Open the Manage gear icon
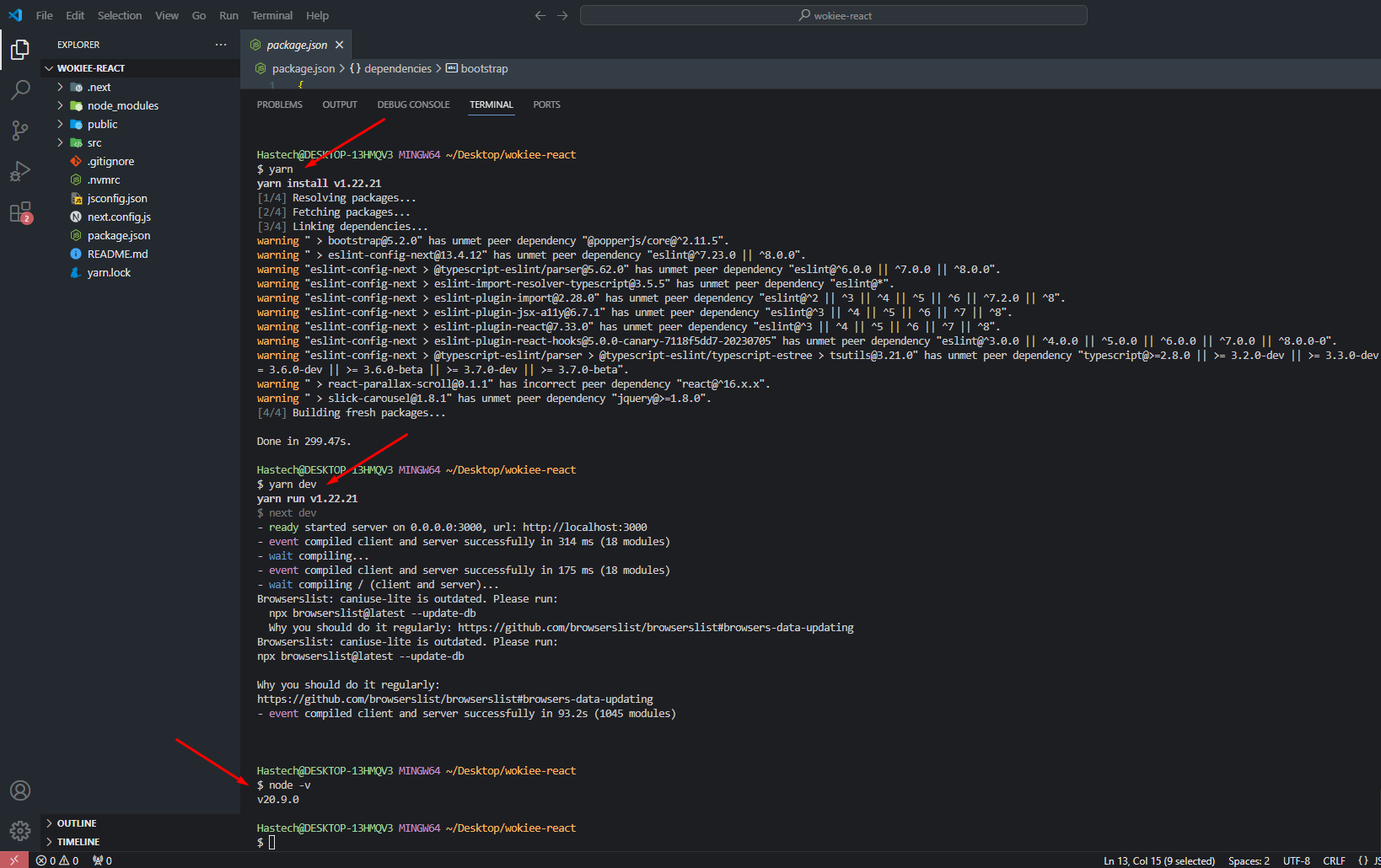The width and height of the screenshot is (1381, 868). [x=20, y=831]
